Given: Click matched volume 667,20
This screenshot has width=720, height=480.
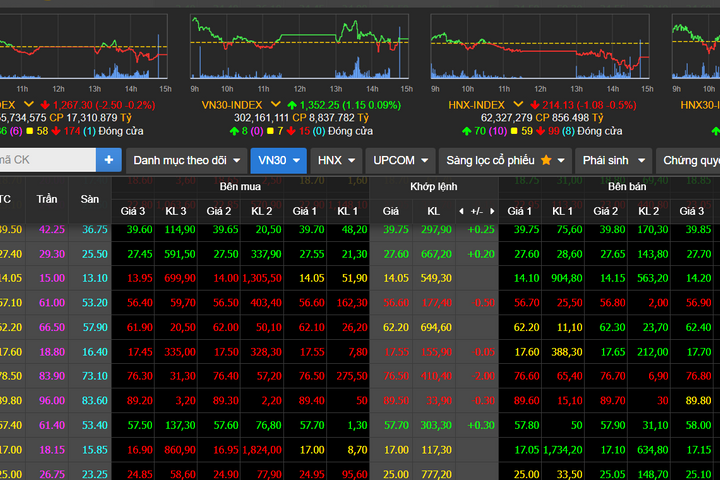Looking at the screenshot, I should point(436,254).
